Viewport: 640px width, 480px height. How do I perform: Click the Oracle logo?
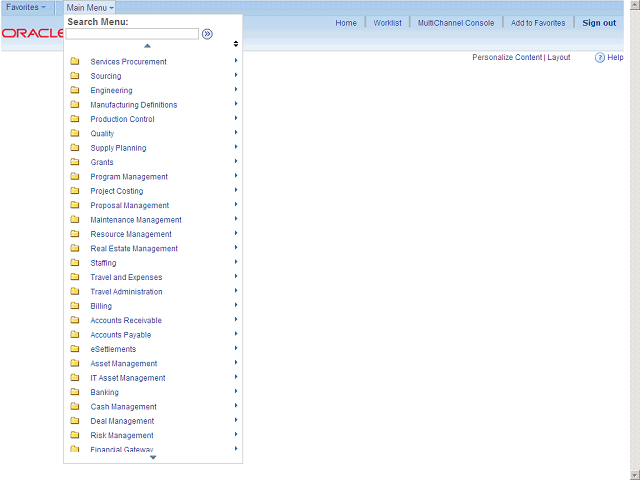[32, 33]
